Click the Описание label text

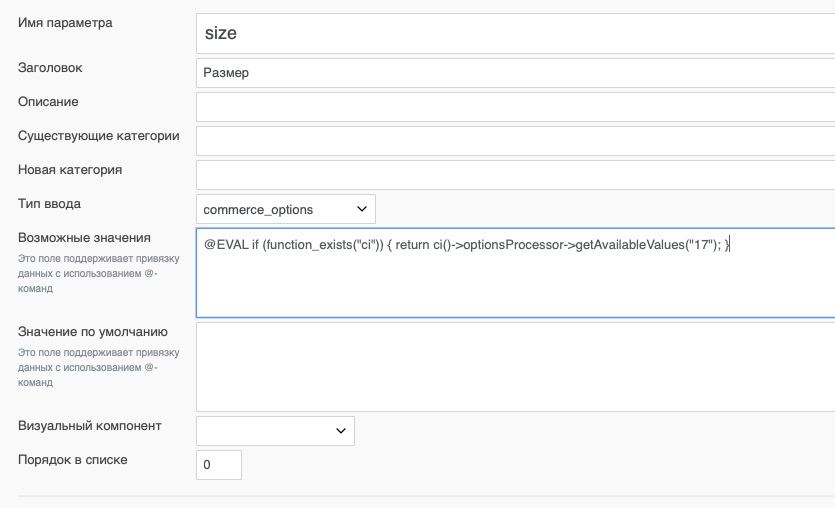(x=48, y=102)
